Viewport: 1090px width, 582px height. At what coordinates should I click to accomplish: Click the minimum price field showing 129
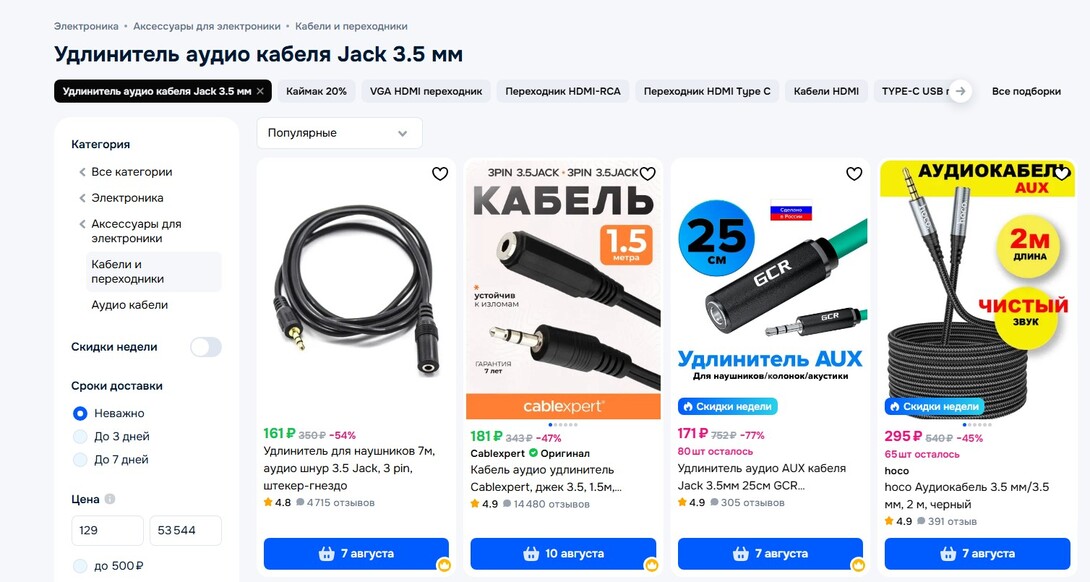coord(107,531)
